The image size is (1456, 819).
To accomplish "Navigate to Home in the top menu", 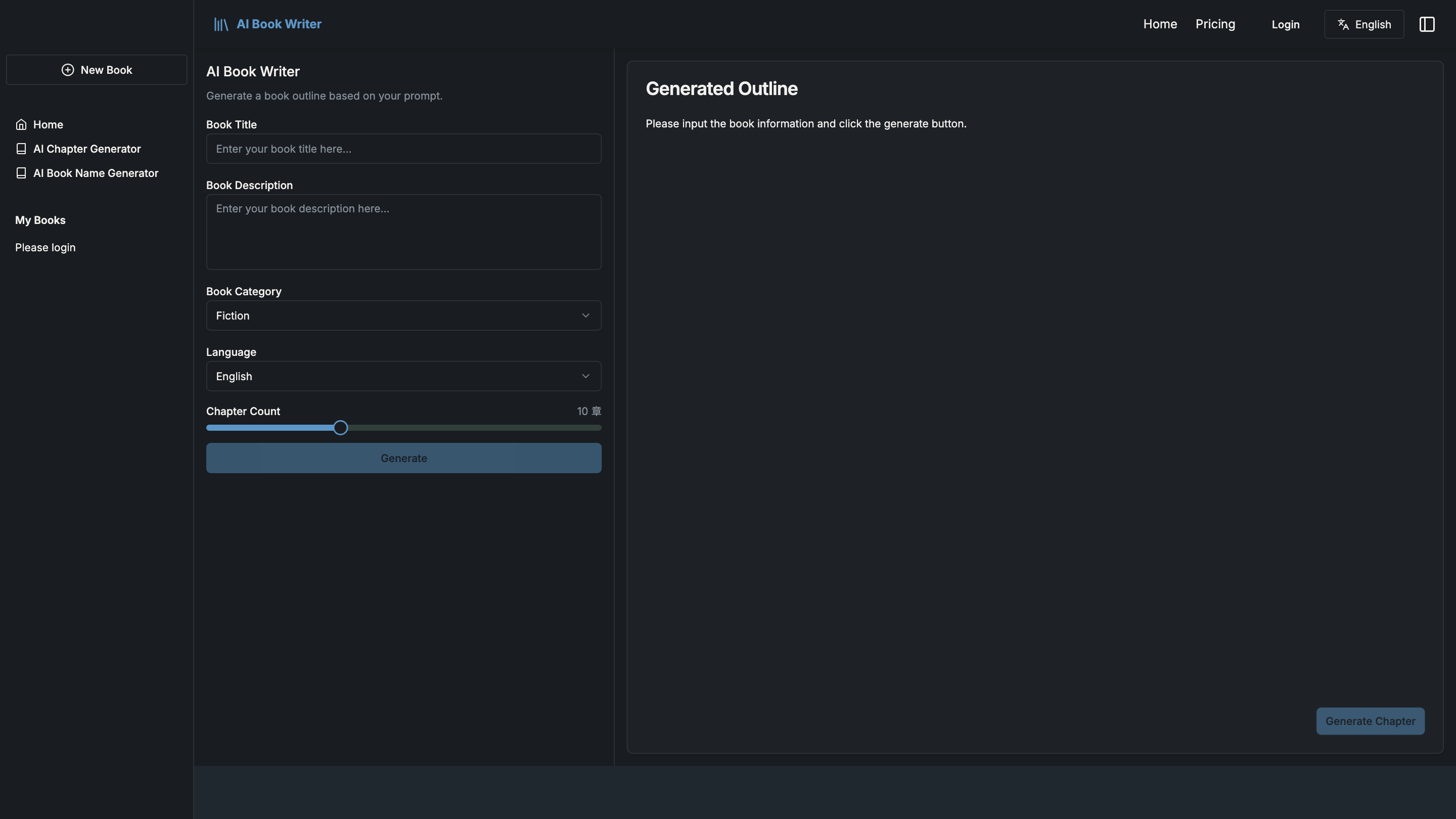I will tap(1160, 24).
